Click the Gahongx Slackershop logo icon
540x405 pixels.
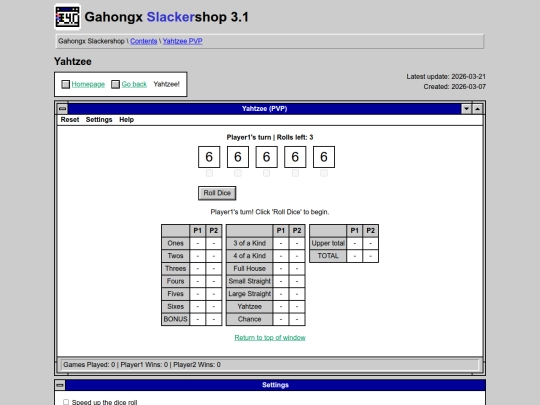click(x=68, y=17)
